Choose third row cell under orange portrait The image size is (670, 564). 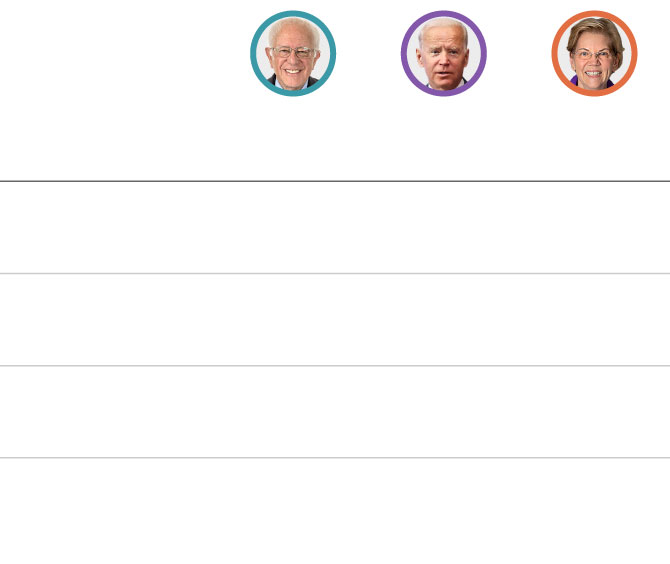594,412
